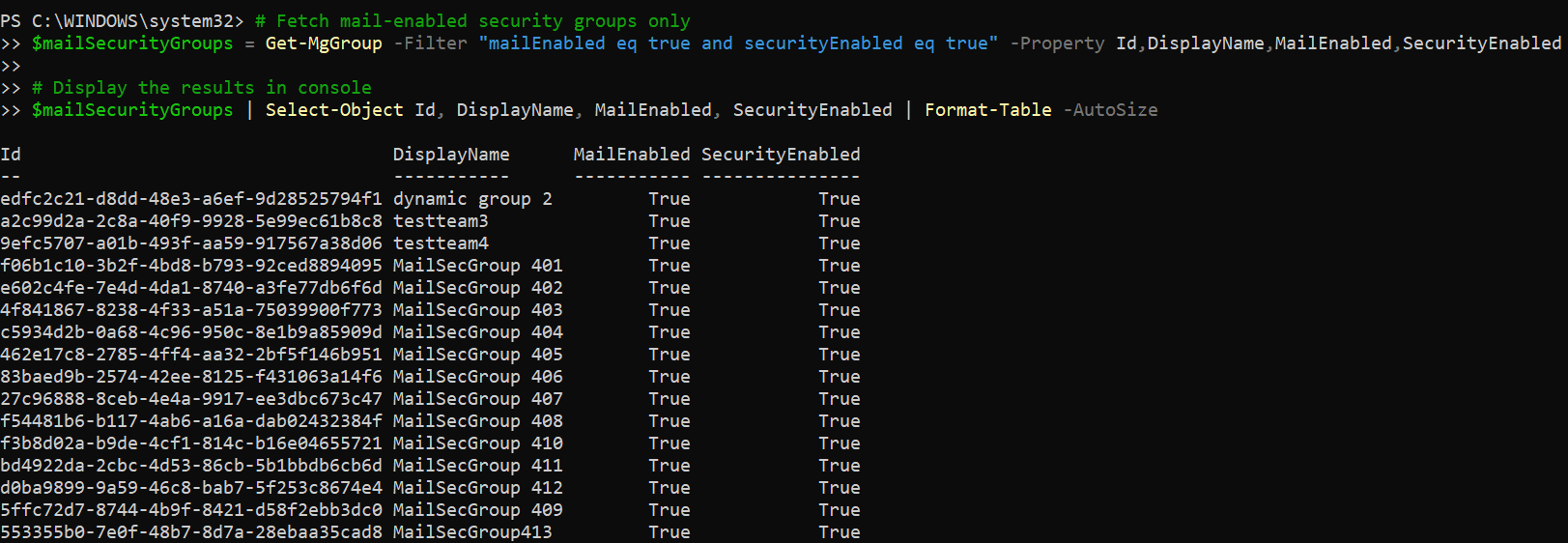Image resolution: width=1568 pixels, height=543 pixels.
Task: Click the MailSecGroup 409 entry
Action: [x=477, y=510]
